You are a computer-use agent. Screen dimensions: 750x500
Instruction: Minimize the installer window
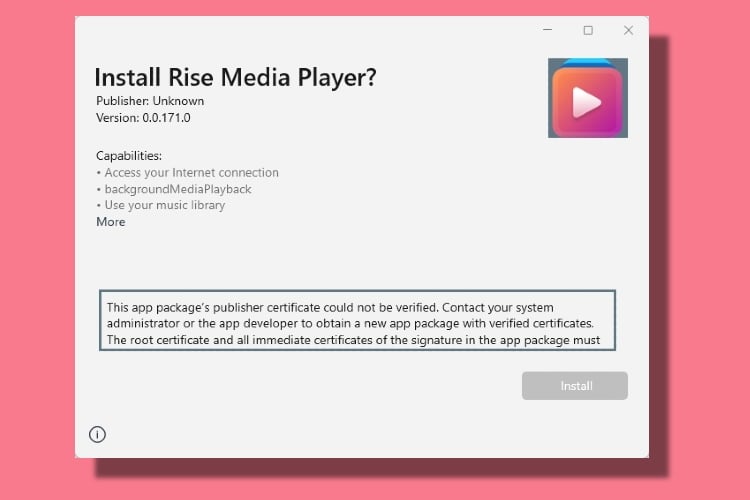click(548, 30)
